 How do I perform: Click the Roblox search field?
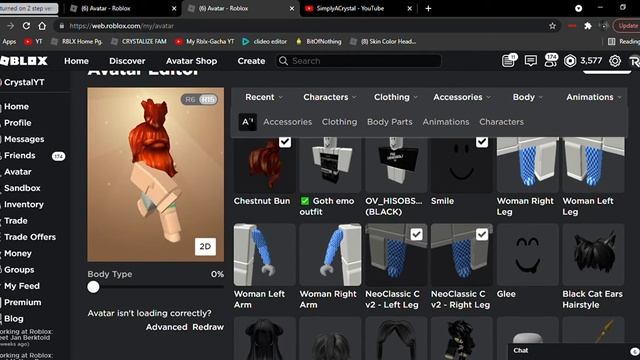(358, 61)
